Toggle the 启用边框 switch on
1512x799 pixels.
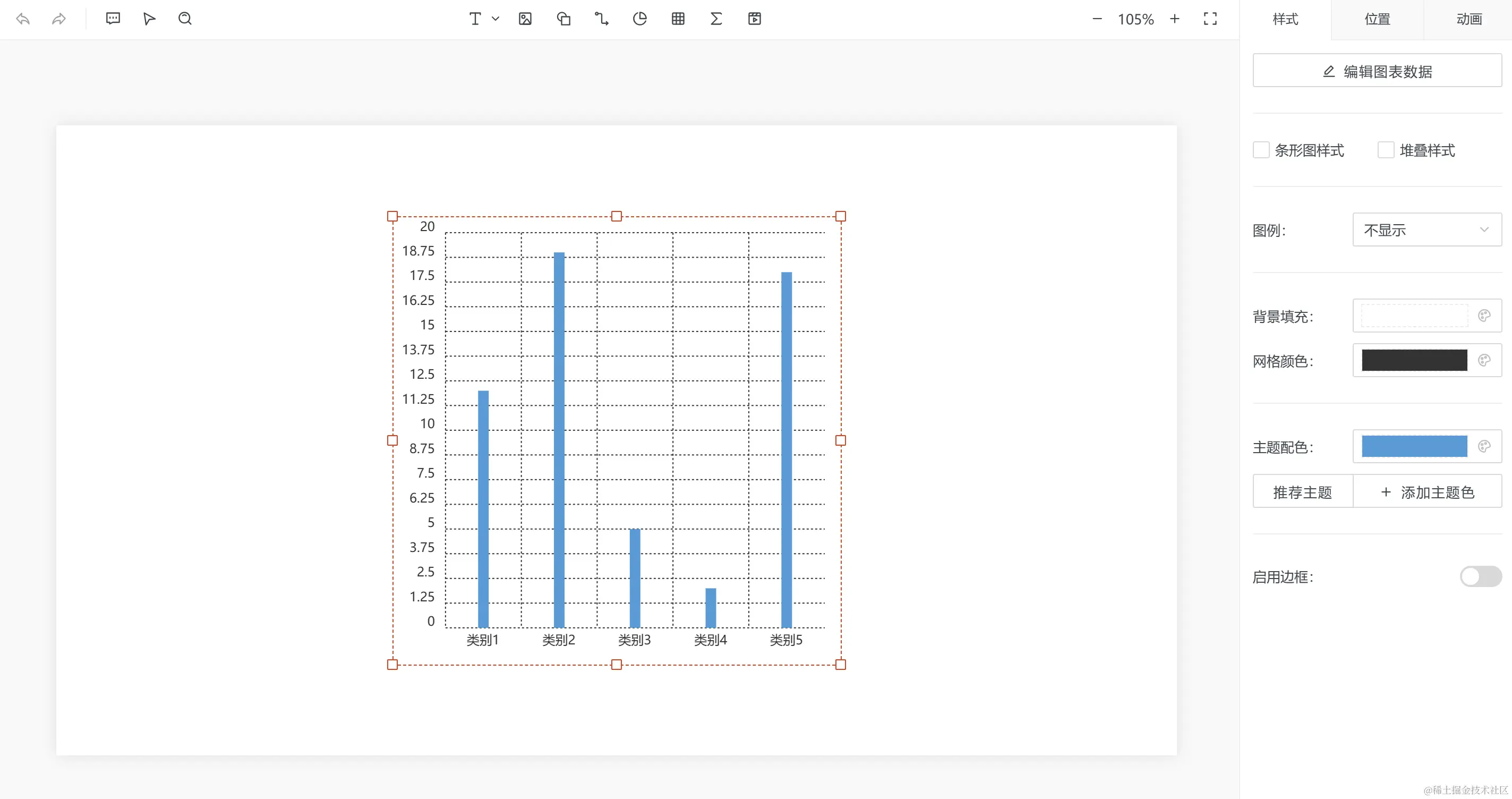pyautogui.click(x=1481, y=576)
